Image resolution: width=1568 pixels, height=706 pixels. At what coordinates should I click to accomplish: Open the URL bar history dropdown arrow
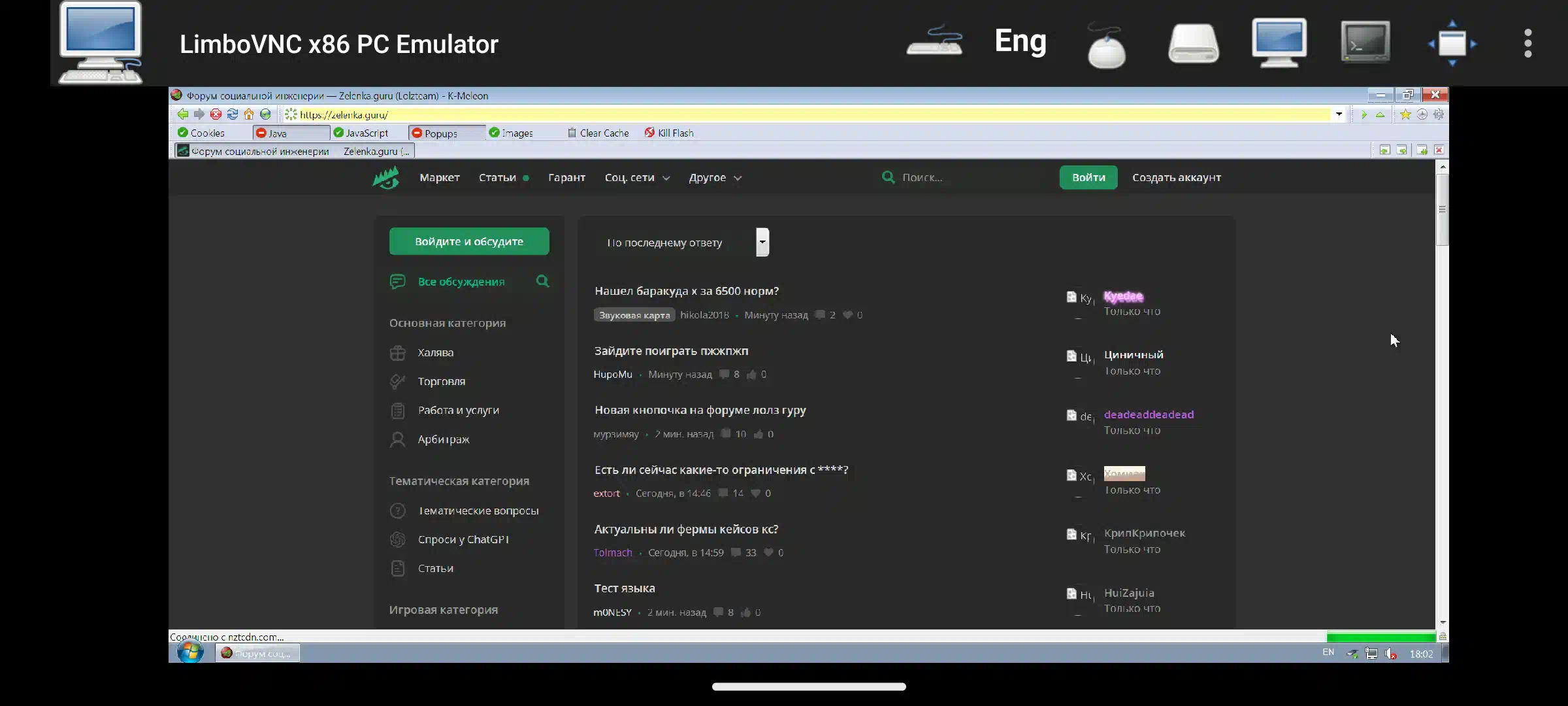point(1339,114)
